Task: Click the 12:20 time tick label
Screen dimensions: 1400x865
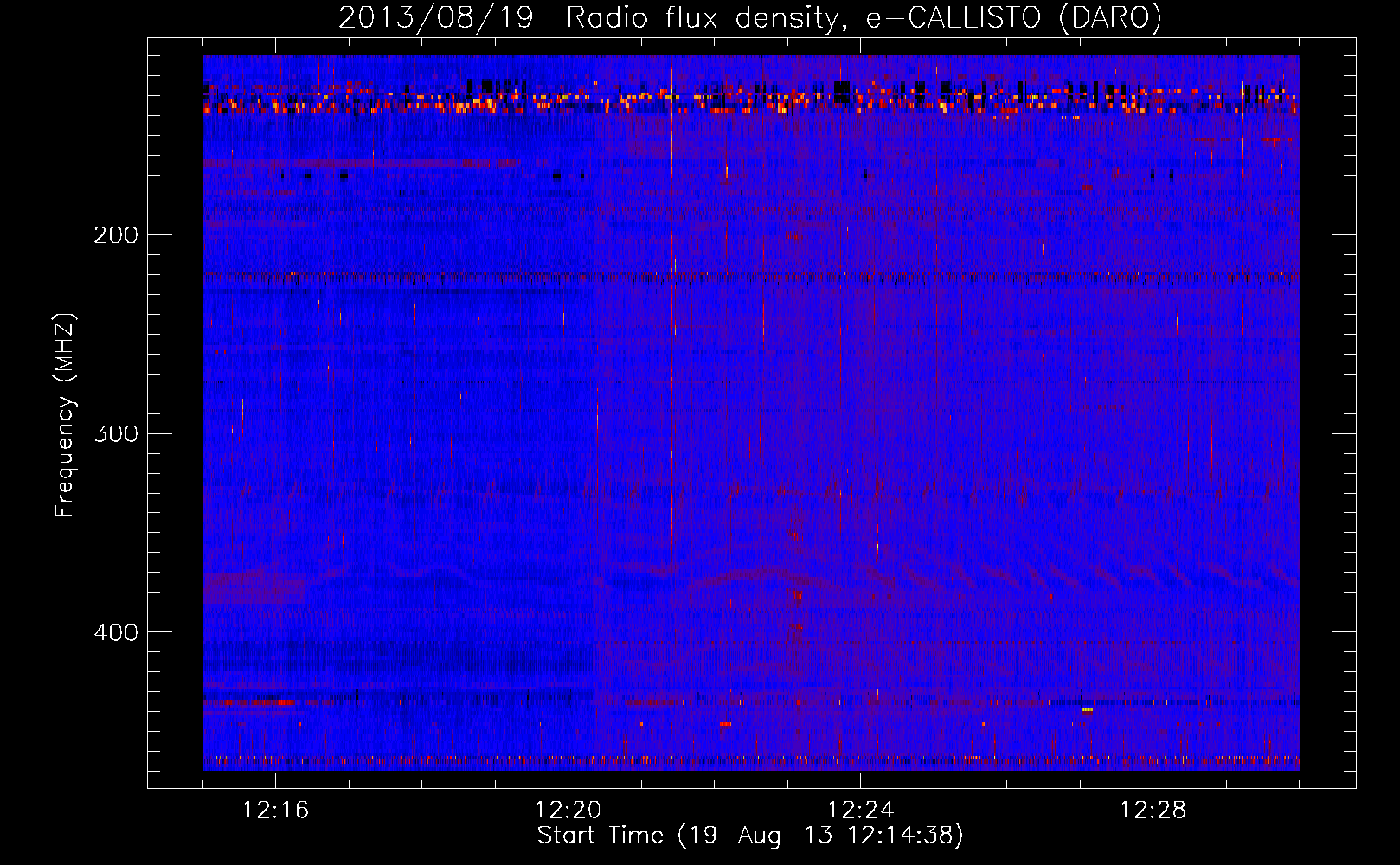Action: tap(568, 811)
